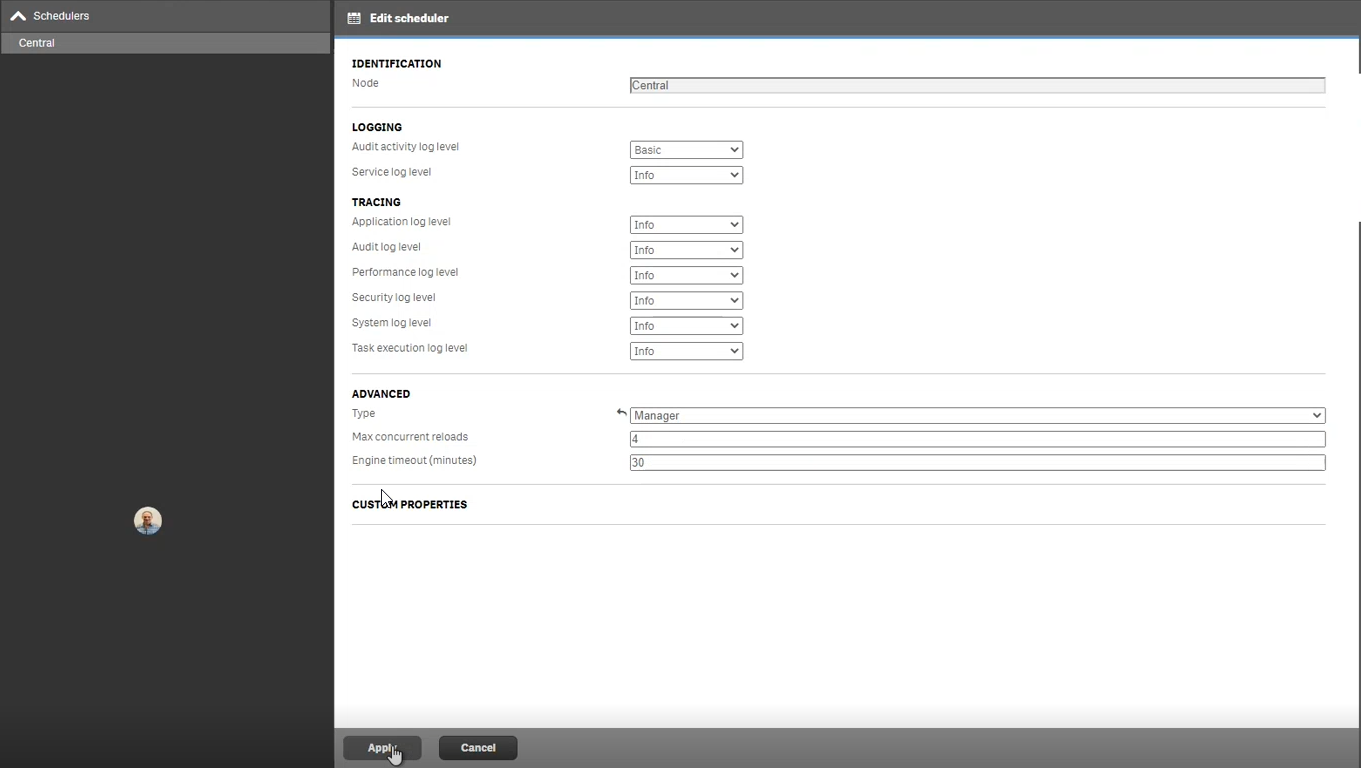Screen dimensions: 1361x768
Task: Open the Service log level dropdown
Action: click(686, 175)
